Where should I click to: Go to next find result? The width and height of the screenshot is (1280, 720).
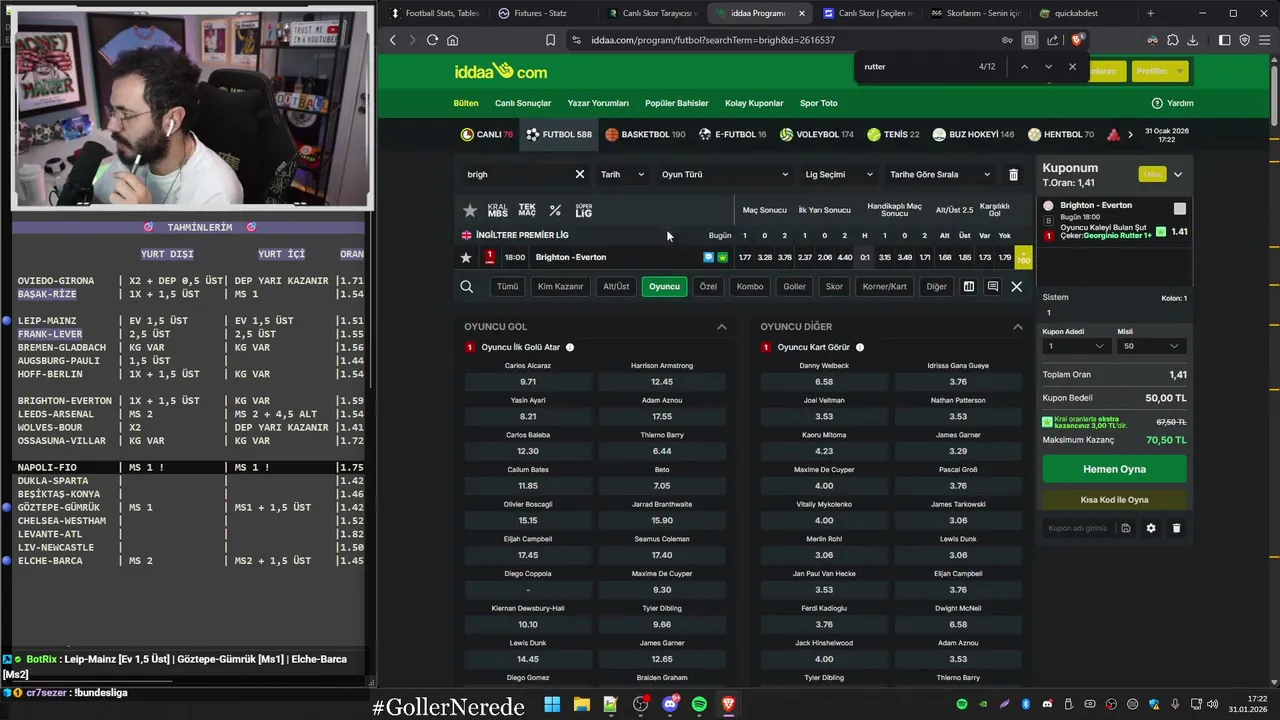coord(1048,67)
